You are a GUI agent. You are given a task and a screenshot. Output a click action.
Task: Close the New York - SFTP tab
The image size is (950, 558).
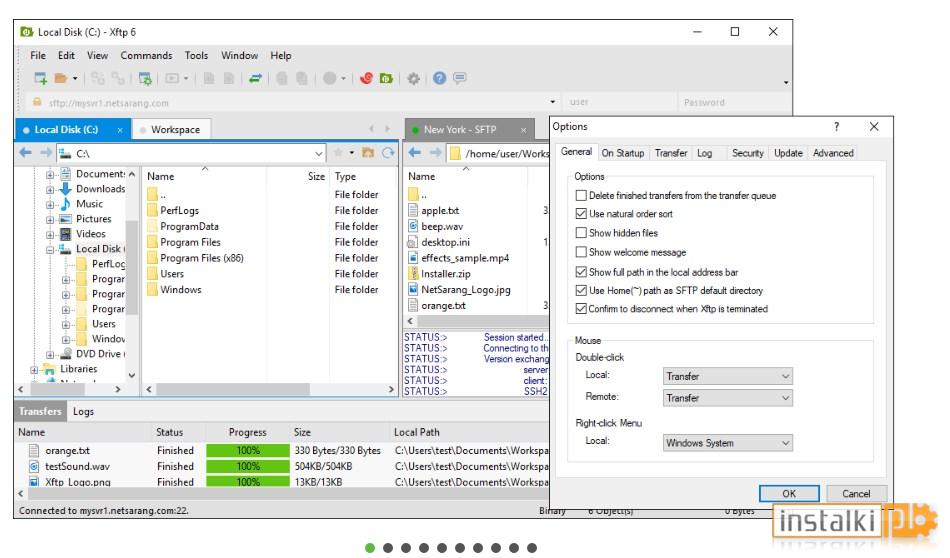coord(523,130)
